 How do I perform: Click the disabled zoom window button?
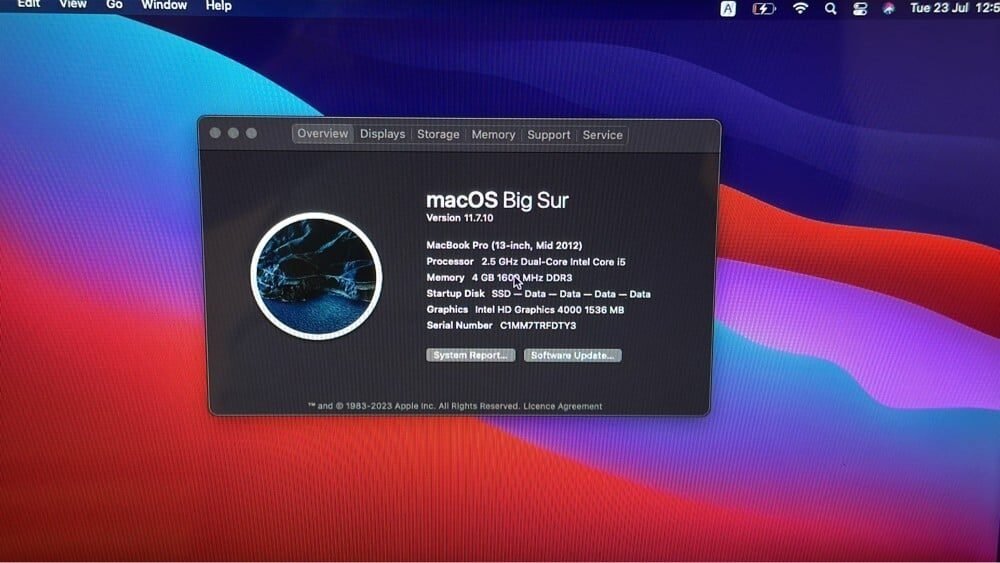coord(251,133)
